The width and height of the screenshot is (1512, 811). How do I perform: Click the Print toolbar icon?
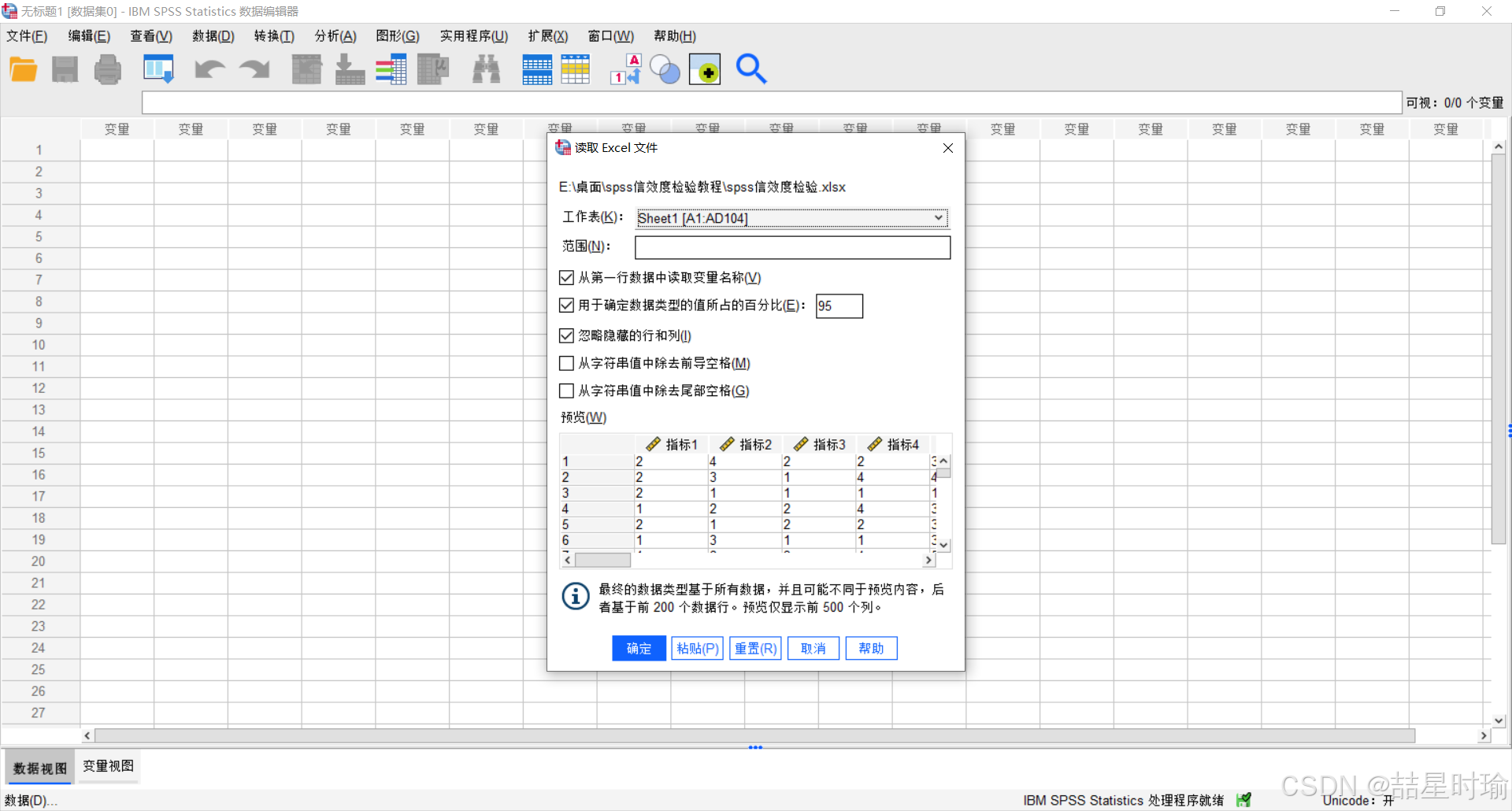108,69
